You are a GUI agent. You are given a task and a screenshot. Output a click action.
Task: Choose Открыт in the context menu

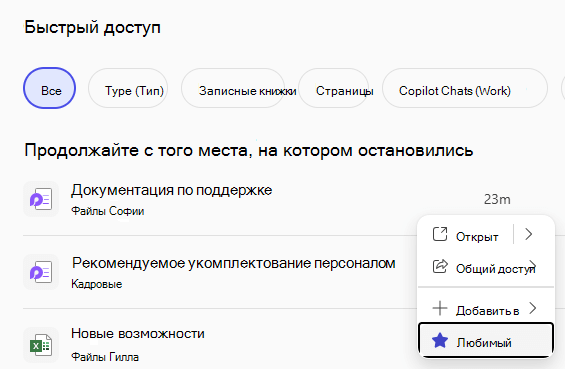(x=477, y=237)
